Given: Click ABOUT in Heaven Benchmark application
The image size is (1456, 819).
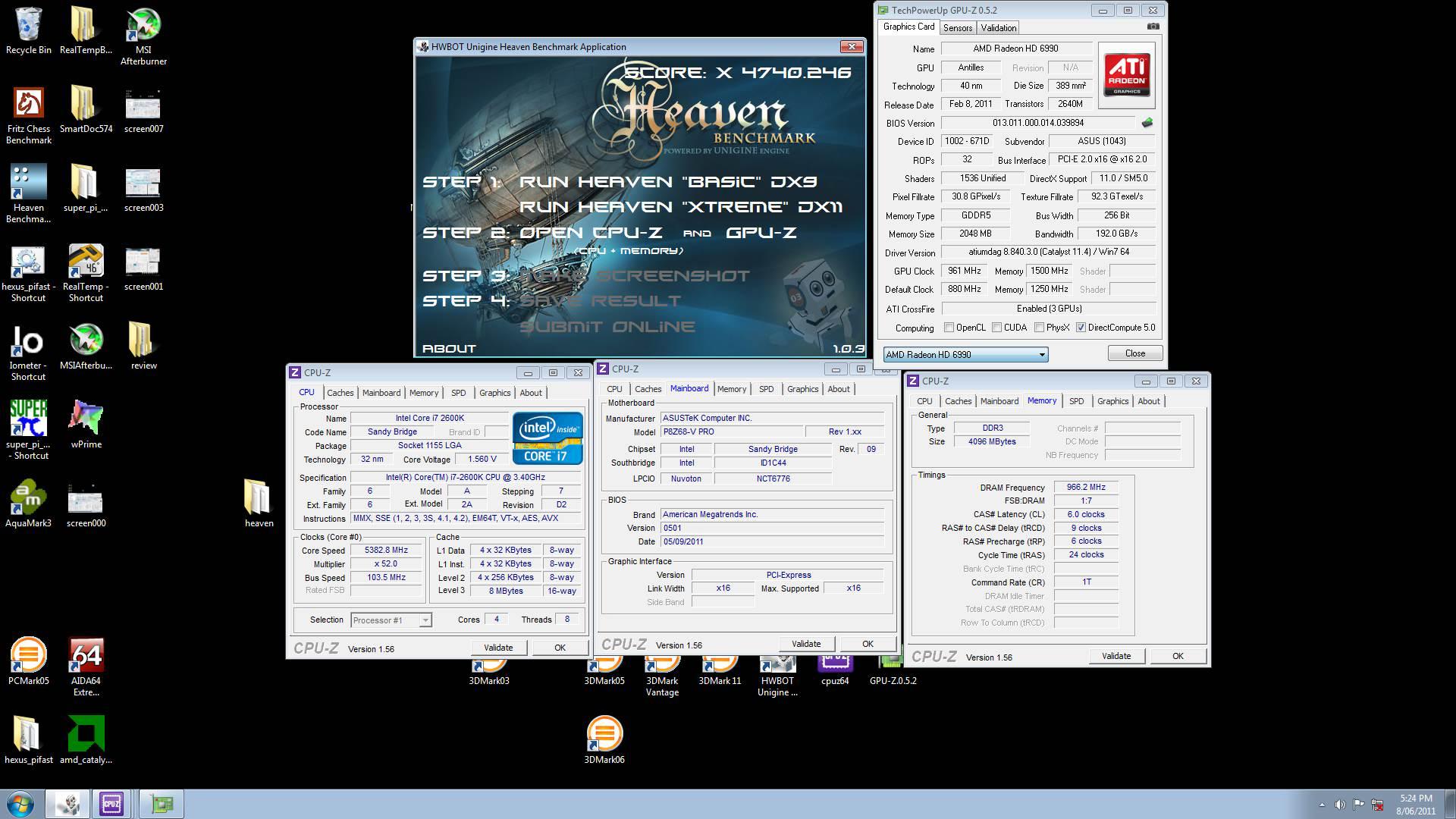Looking at the screenshot, I should 449,349.
